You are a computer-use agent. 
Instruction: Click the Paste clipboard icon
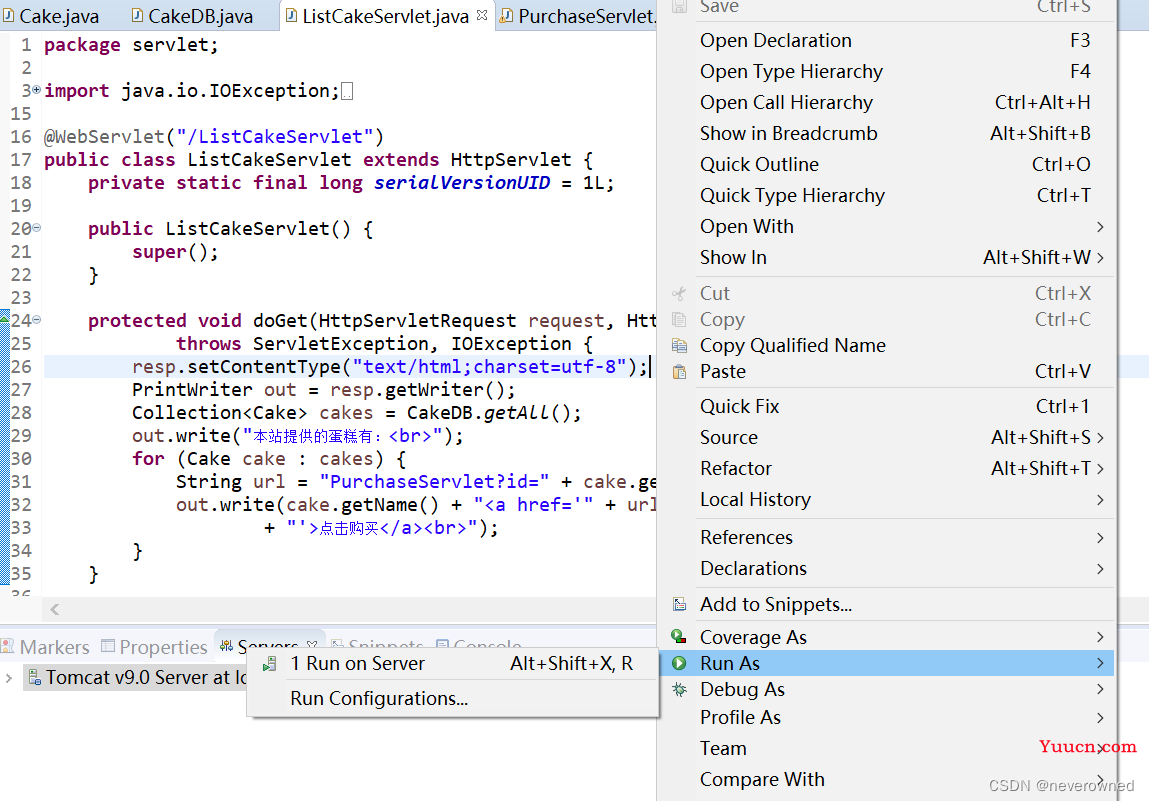tap(679, 371)
